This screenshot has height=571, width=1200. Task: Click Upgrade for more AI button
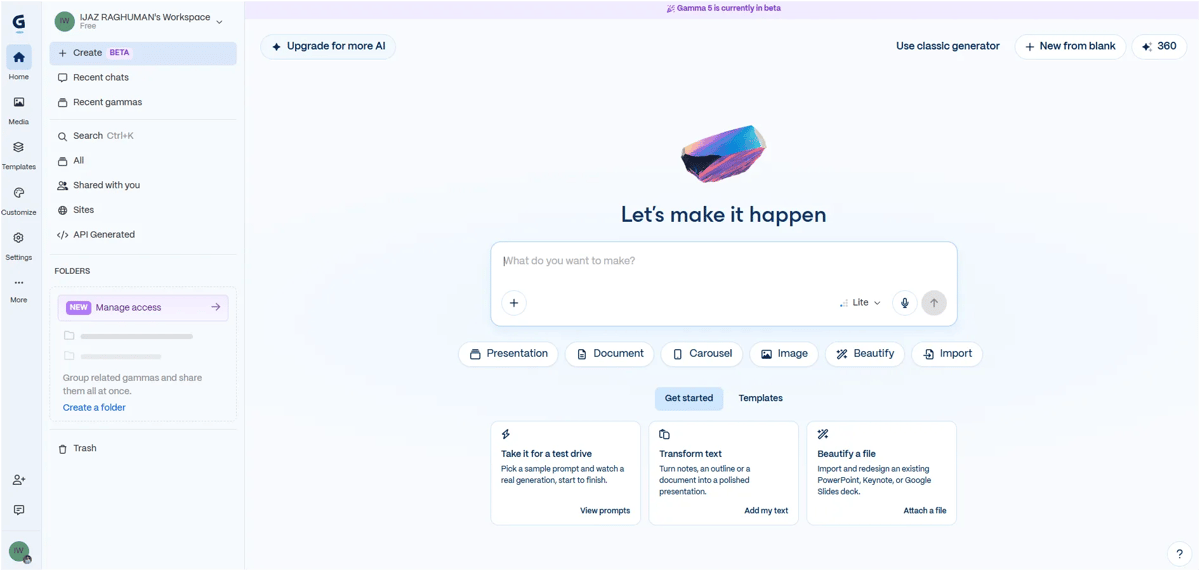[328, 47]
